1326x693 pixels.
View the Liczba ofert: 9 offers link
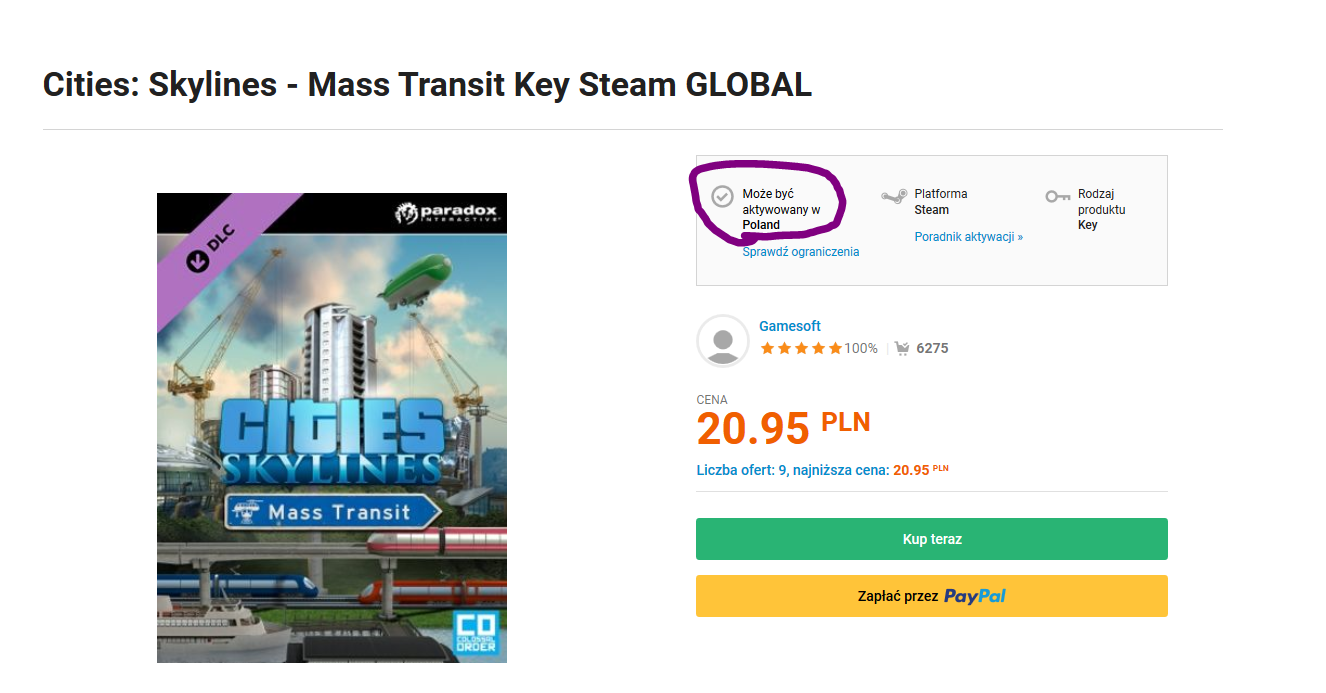792,470
